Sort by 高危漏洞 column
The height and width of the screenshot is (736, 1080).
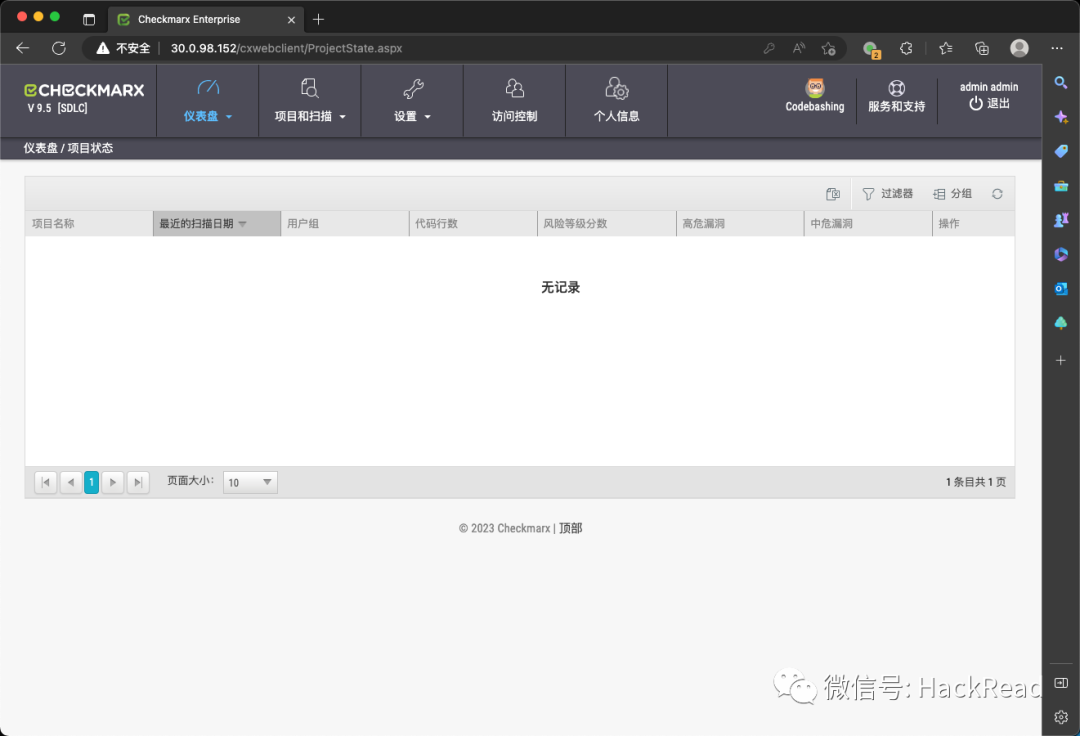coord(740,224)
